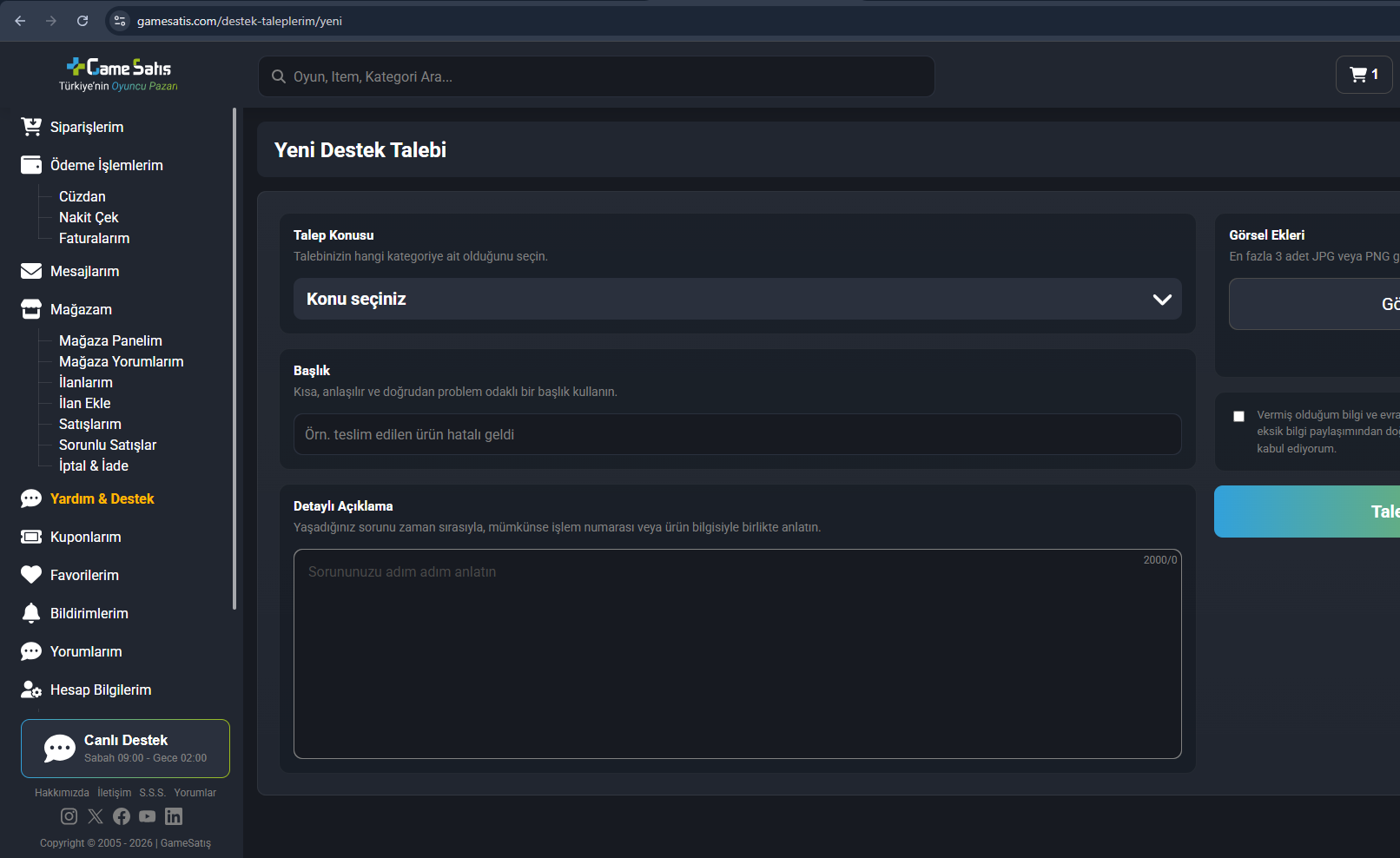1400x858 pixels.
Task: Open İlanlarım in sidebar
Action: 86,382
